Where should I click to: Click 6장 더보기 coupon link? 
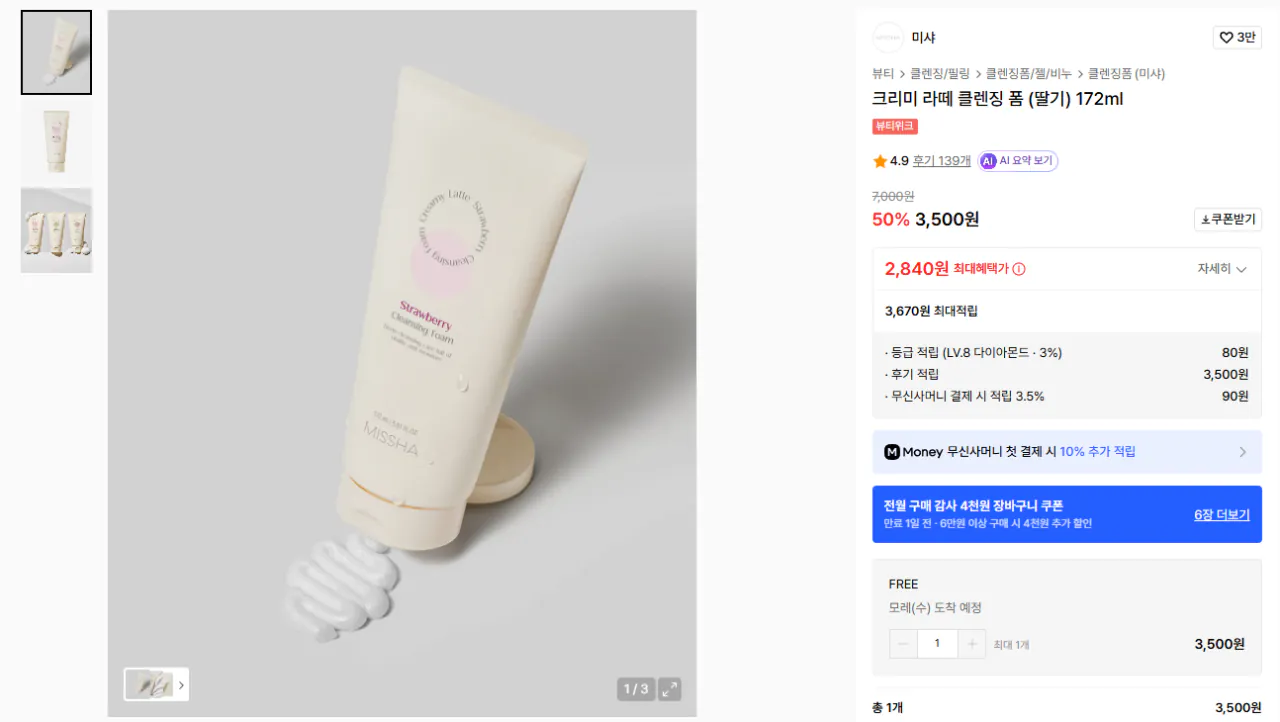pyautogui.click(x=1222, y=515)
